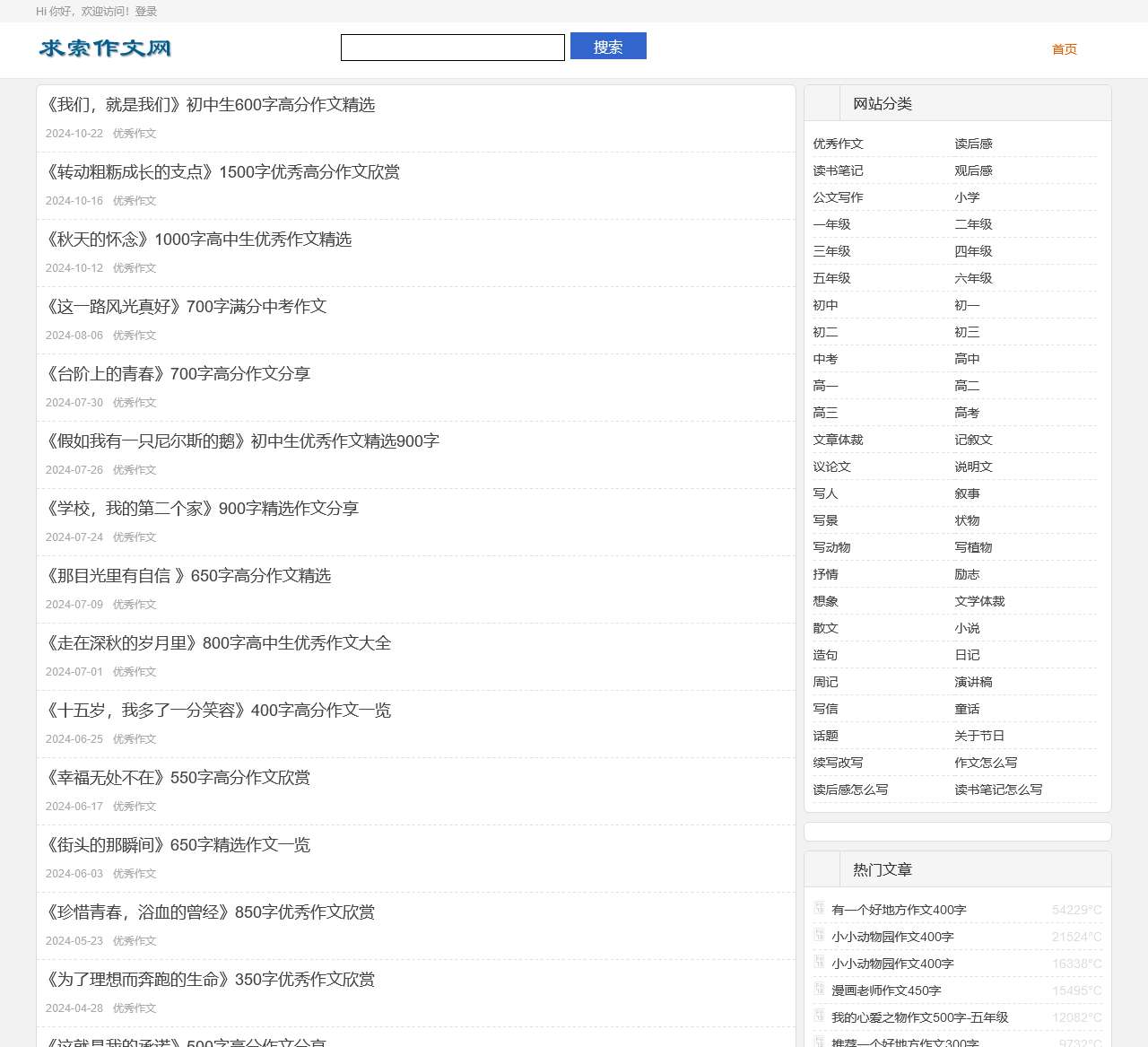1148x1047 pixels.
Task: Click the document icon beside 漫画老师作文450字
Action: [819, 990]
